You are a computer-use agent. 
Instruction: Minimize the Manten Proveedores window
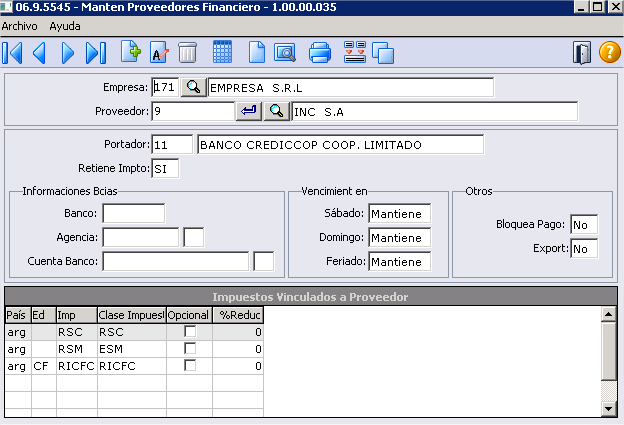[x=581, y=7]
